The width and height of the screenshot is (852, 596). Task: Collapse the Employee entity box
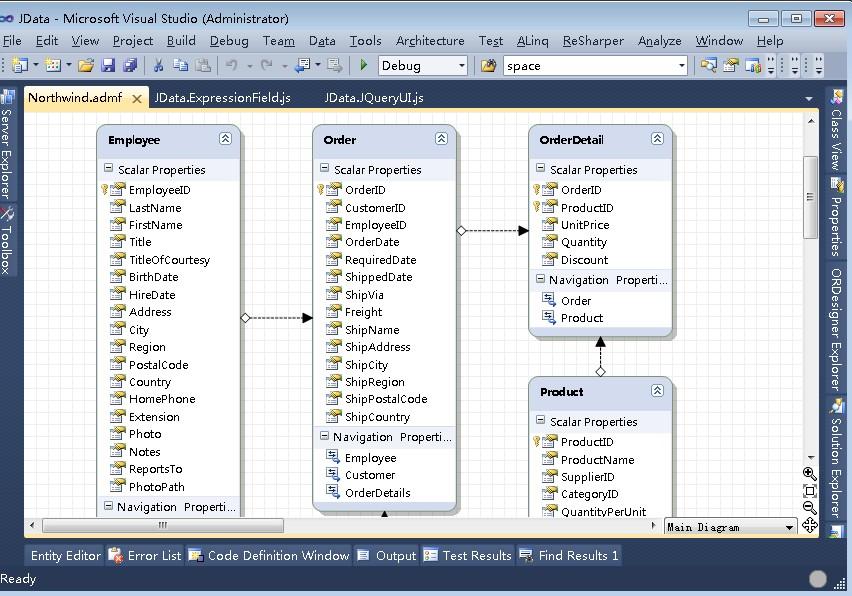coord(225,139)
